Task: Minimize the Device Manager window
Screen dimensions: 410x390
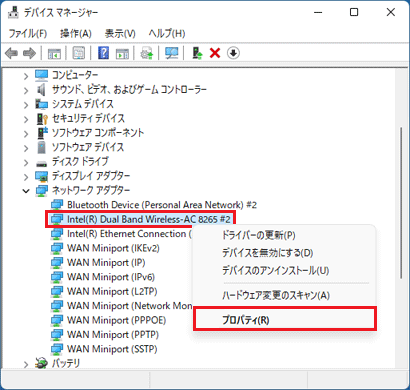Action: coord(318,12)
